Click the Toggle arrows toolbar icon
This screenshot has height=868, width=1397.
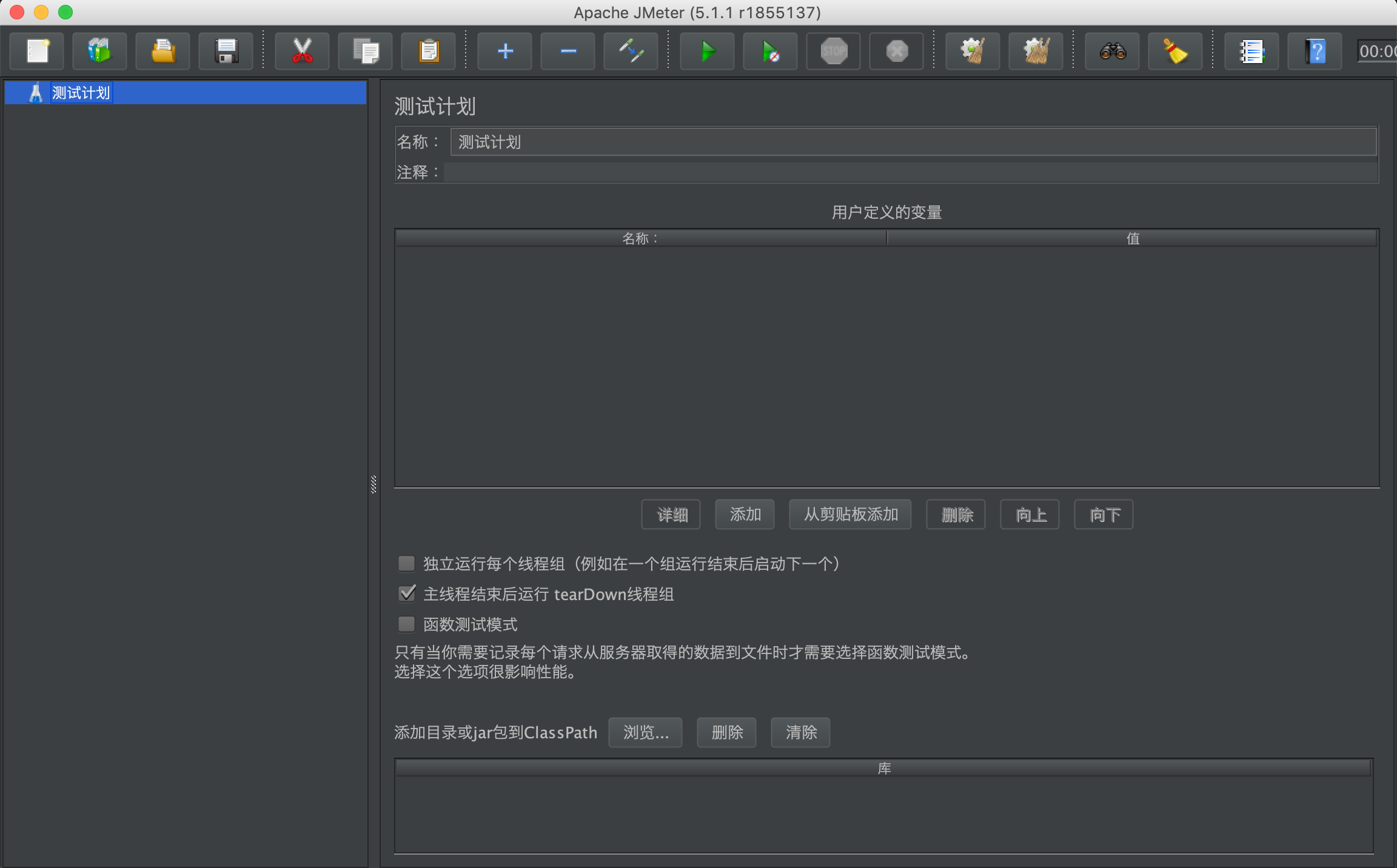click(x=631, y=52)
